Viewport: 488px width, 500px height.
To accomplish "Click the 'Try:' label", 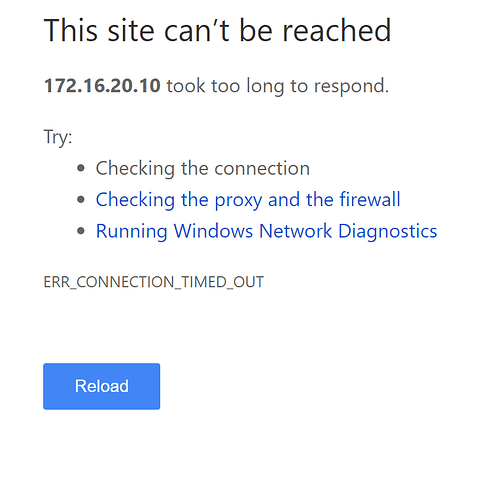I will point(58,137).
